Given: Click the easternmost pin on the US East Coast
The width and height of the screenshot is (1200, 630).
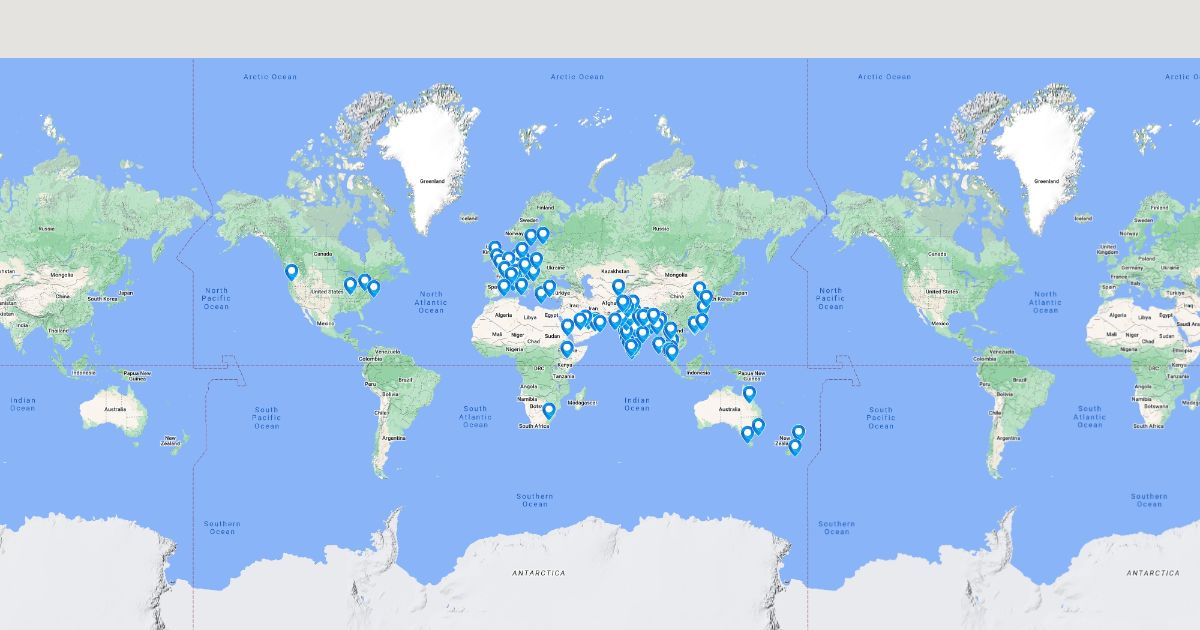Looking at the screenshot, I should point(374,288).
